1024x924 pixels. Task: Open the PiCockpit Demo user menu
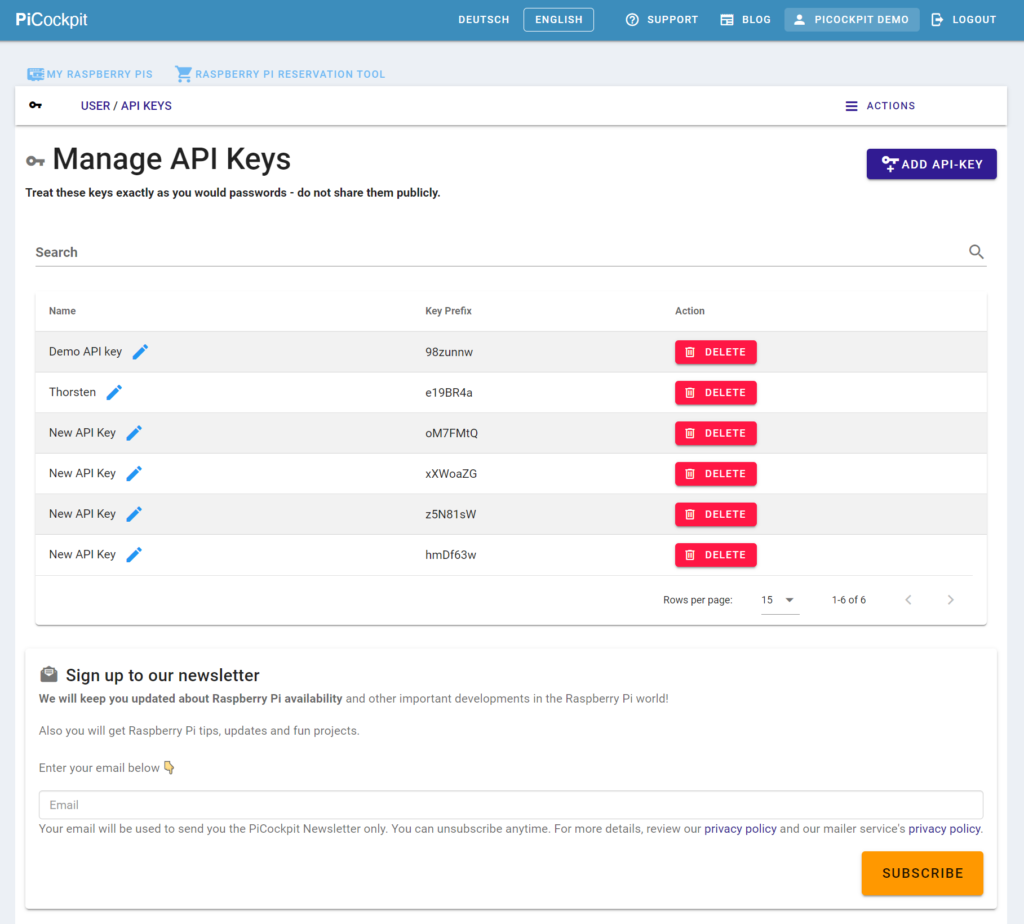852,20
